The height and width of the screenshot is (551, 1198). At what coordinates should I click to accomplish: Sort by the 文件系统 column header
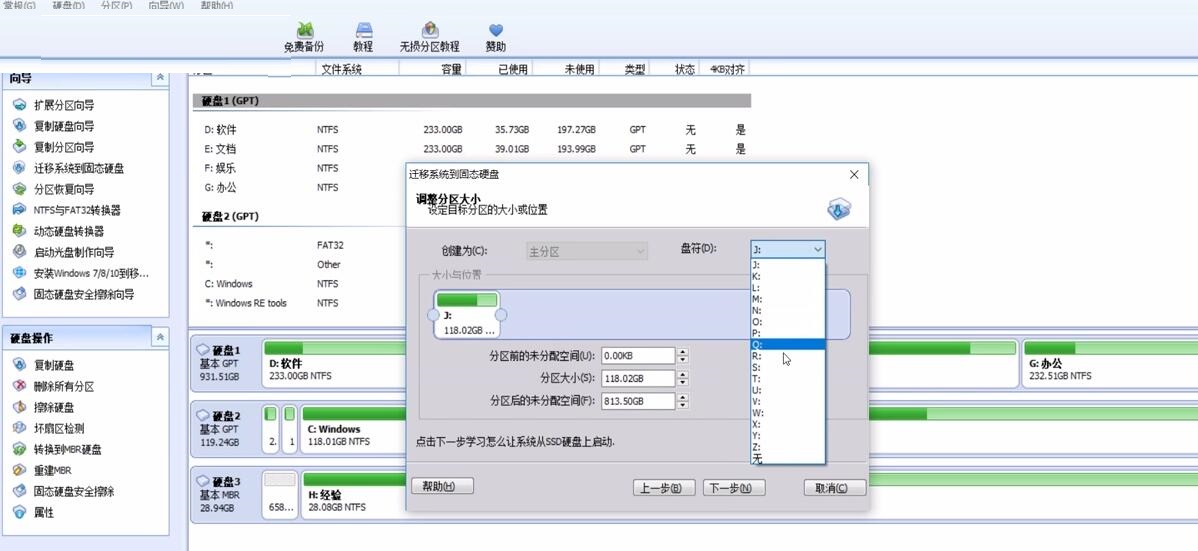357,69
